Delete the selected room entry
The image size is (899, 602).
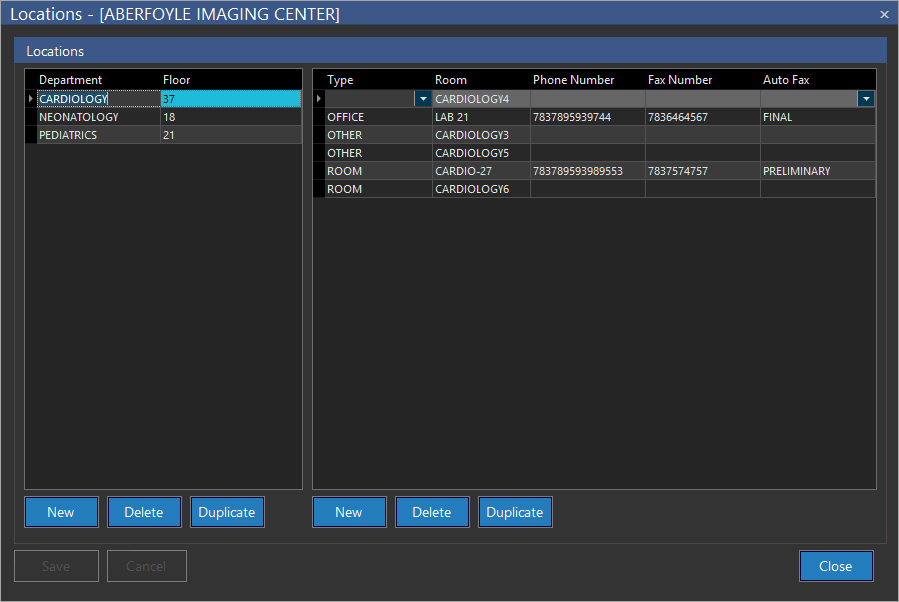432,512
